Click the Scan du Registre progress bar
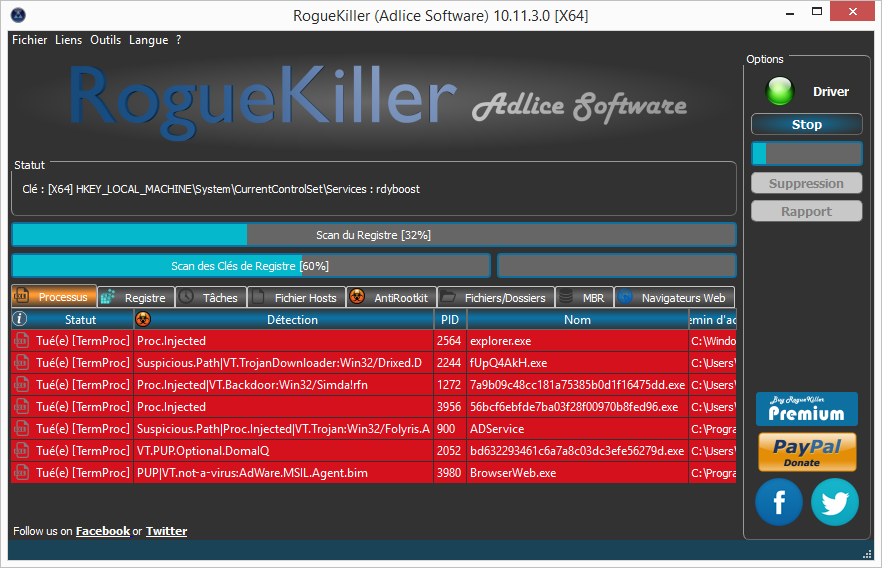Screen dimensions: 882x568 coord(373,235)
